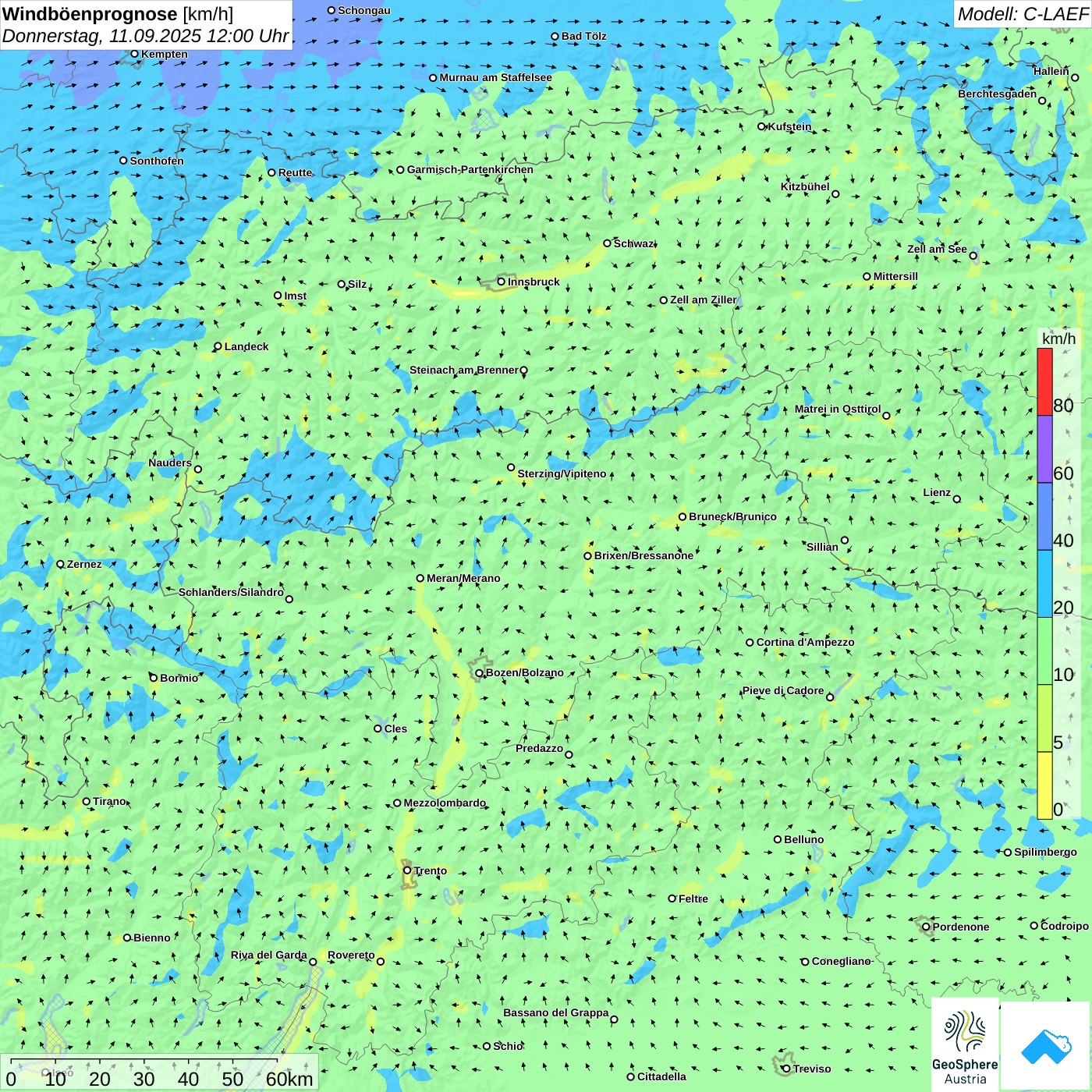Viewport: 1092px width, 1092px height.
Task: Click the Schongau label
Action: click(x=364, y=10)
